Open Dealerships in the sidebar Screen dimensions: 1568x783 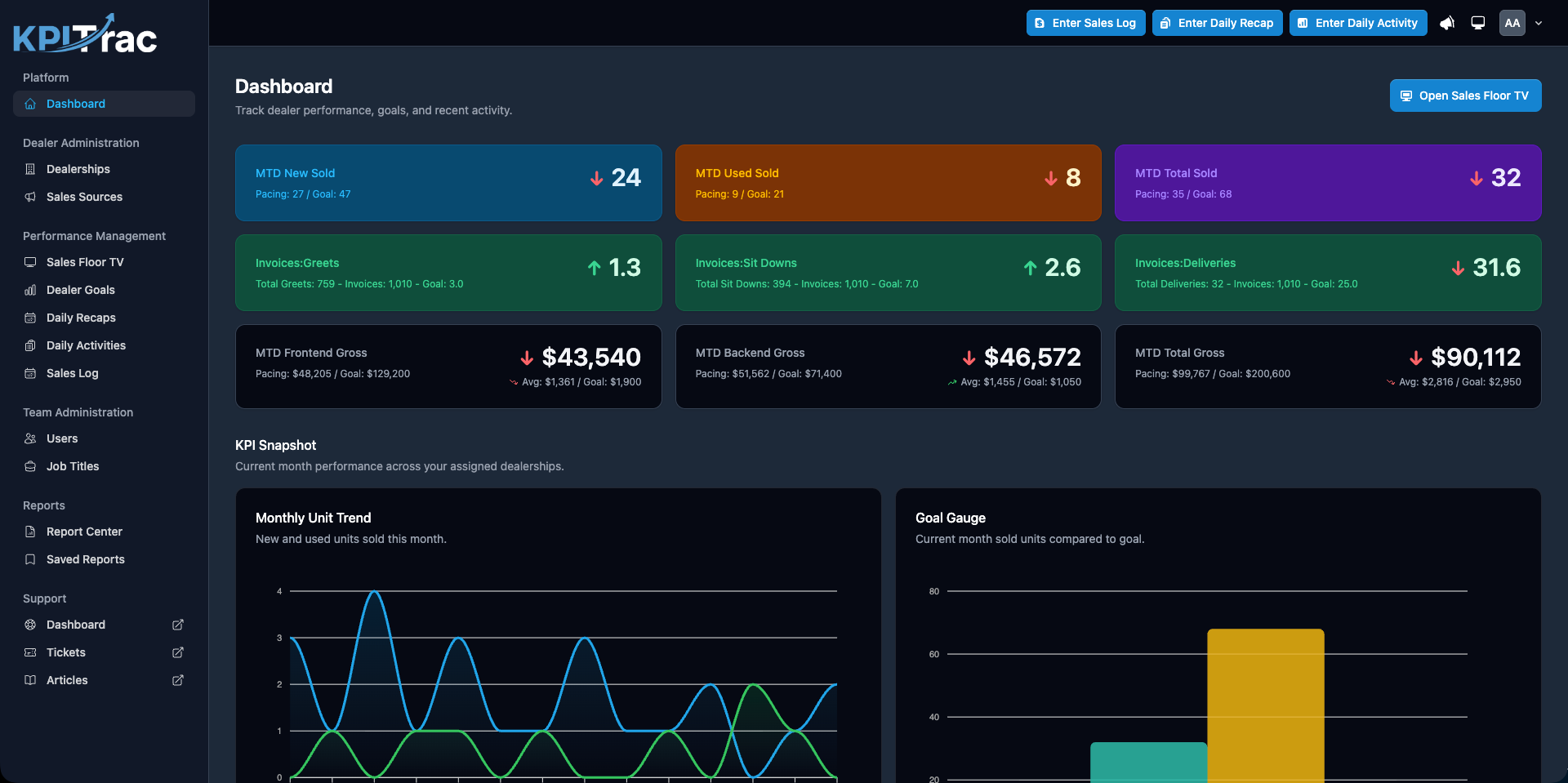tap(104, 169)
